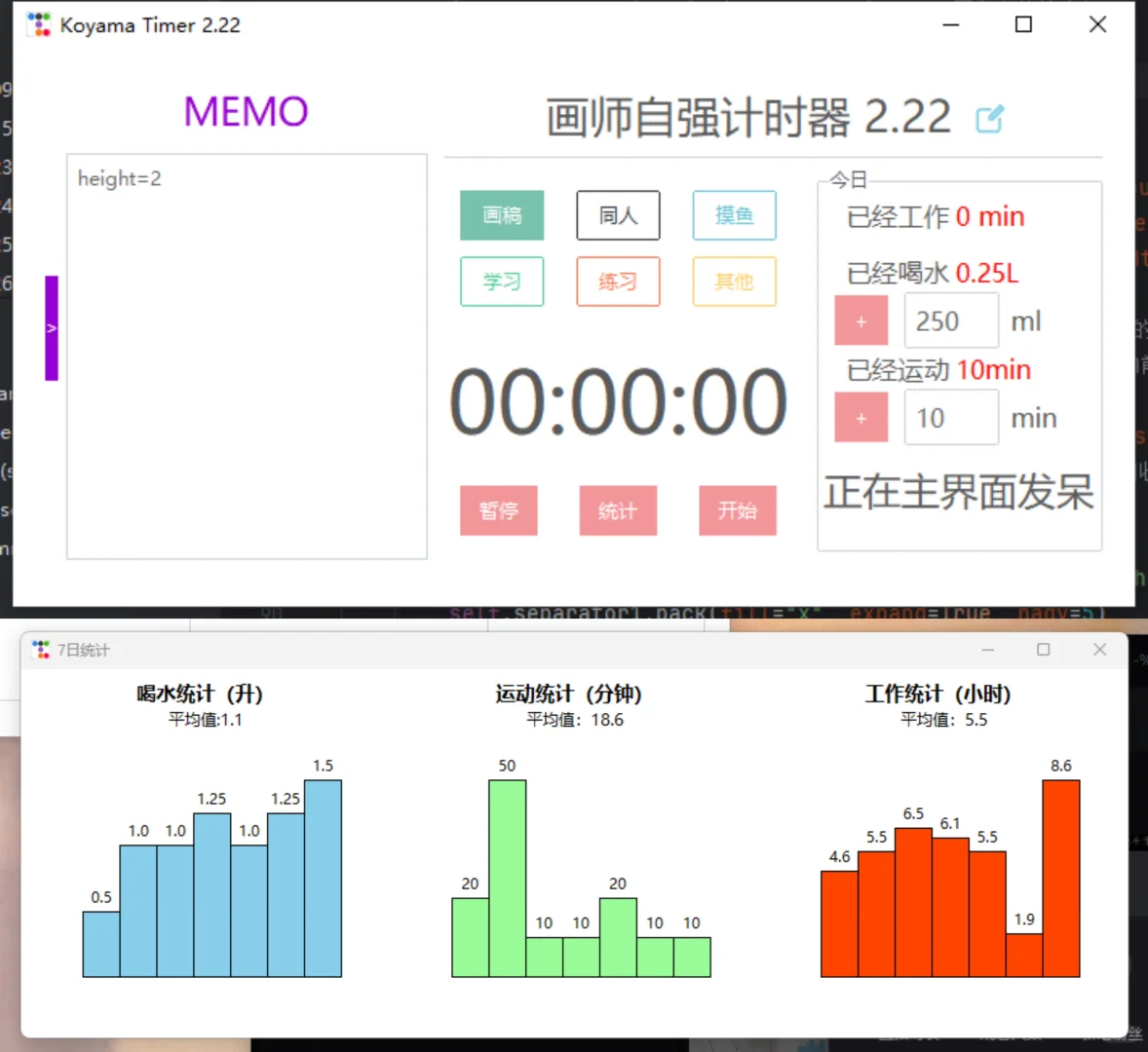Click the 8.6-hour bar in the work chart
The width and height of the screenshot is (1148, 1052).
1061,877
